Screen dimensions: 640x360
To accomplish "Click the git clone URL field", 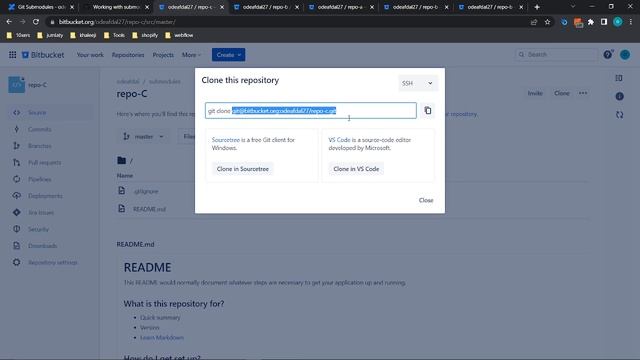I will coord(311,111).
